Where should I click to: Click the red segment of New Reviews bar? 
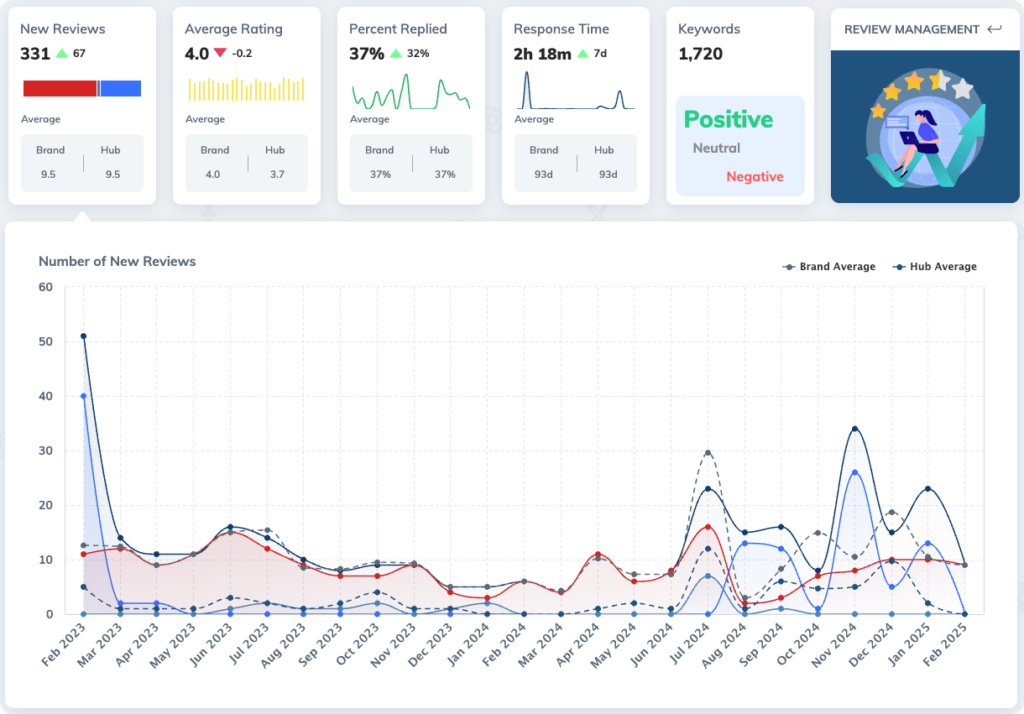(60, 89)
